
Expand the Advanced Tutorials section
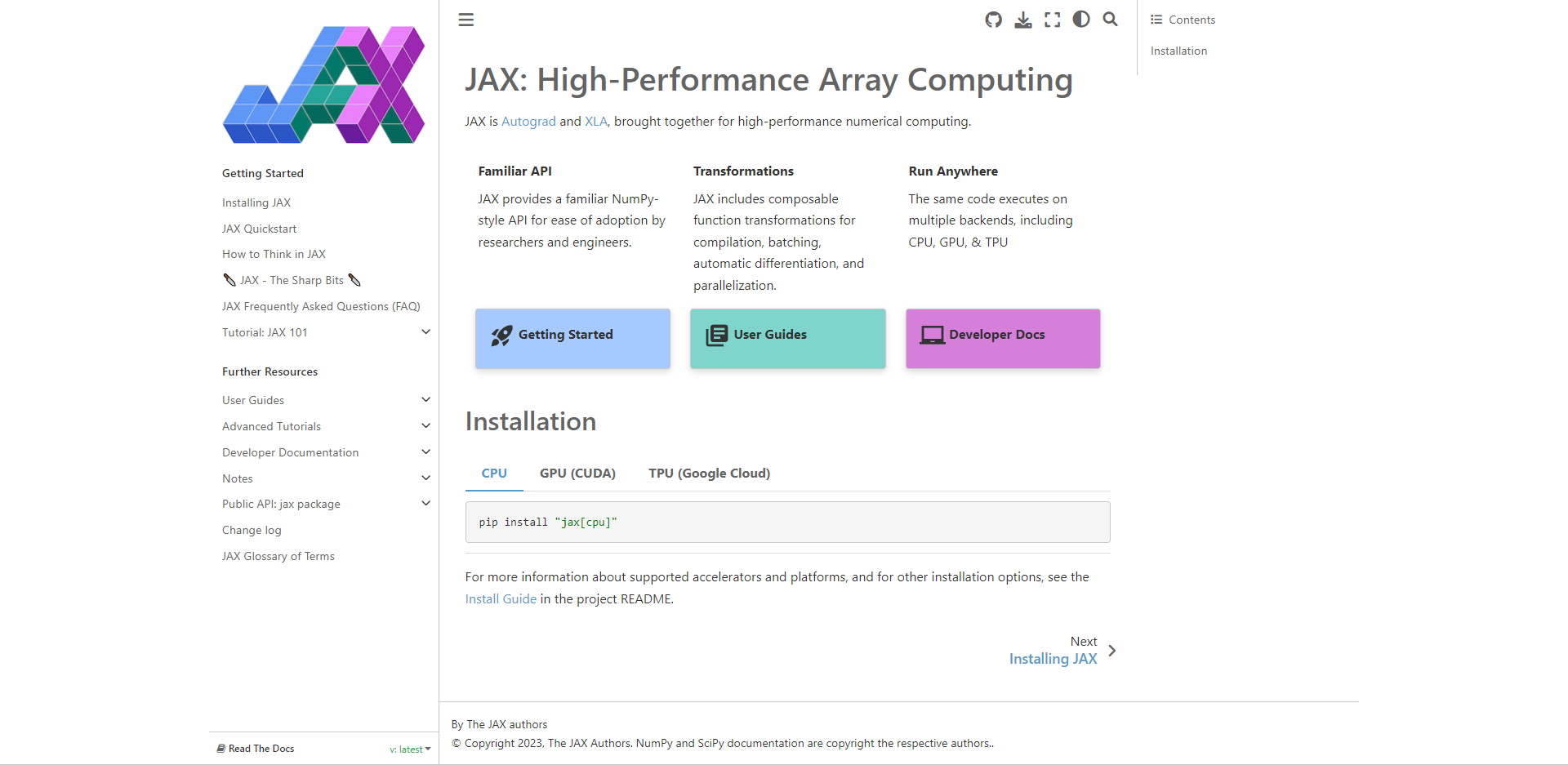click(425, 426)
